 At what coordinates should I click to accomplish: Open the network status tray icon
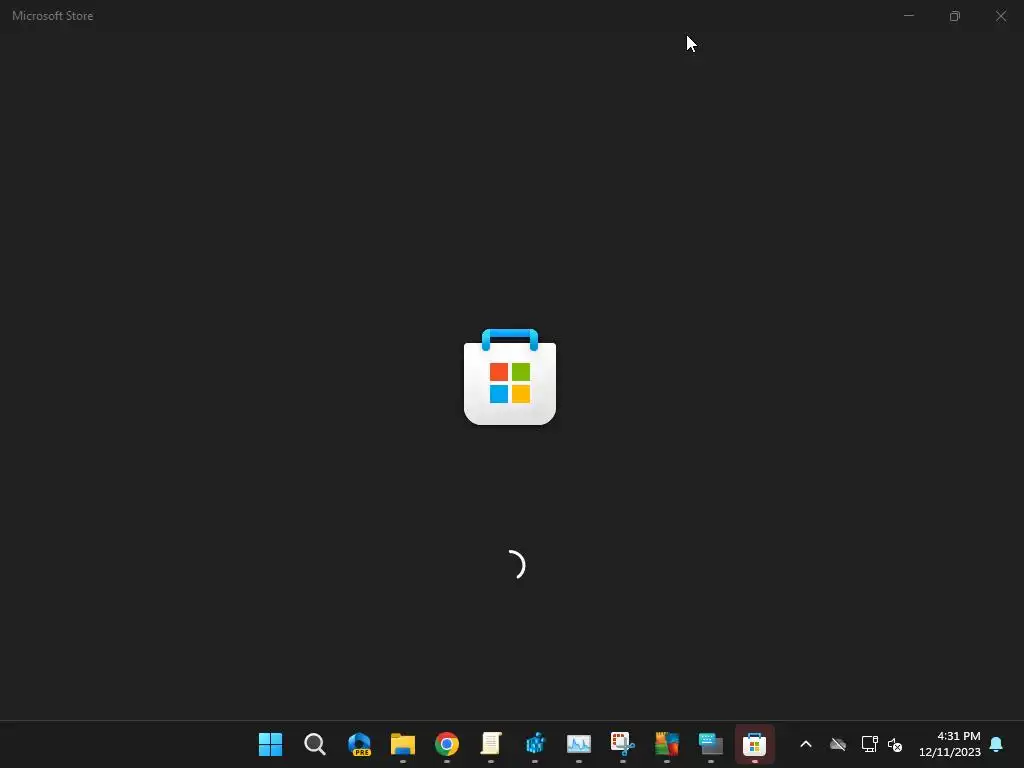pyautogui.click(x=869, y=744)
